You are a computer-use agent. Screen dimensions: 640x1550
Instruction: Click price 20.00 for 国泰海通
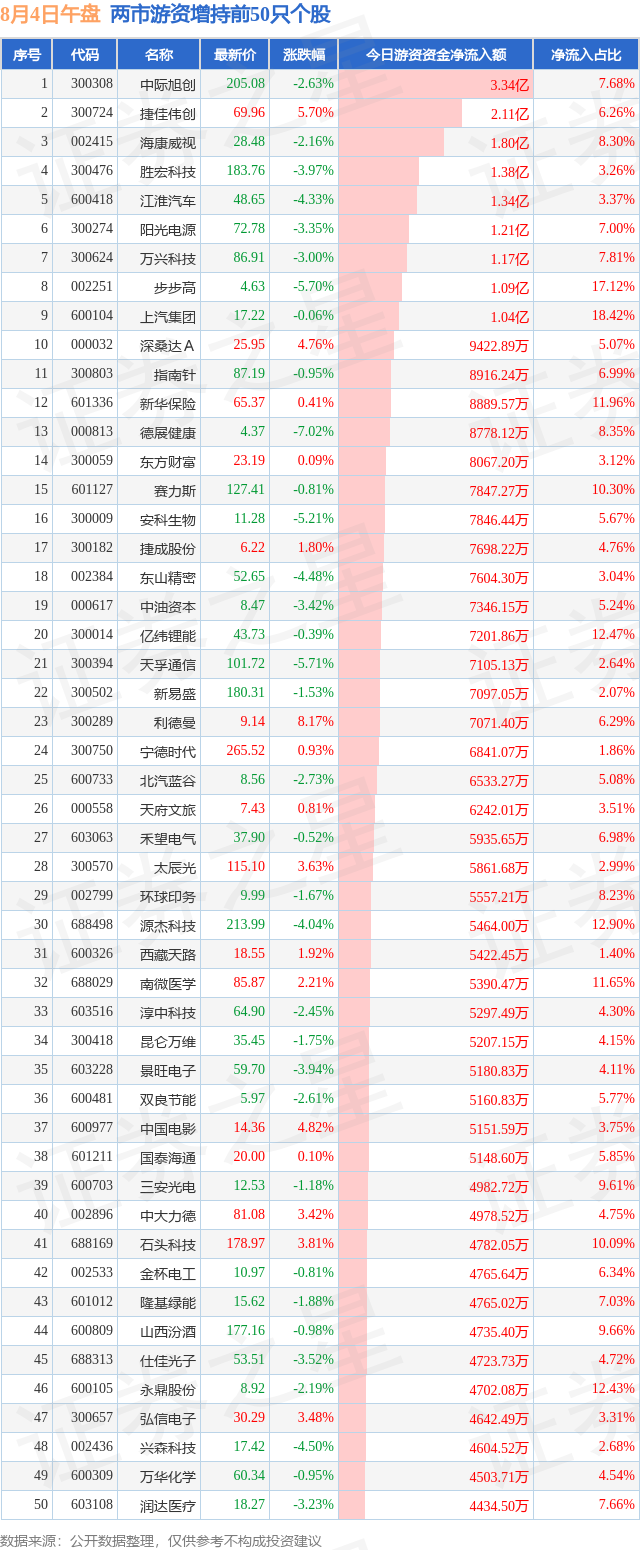click(249, 1157)
